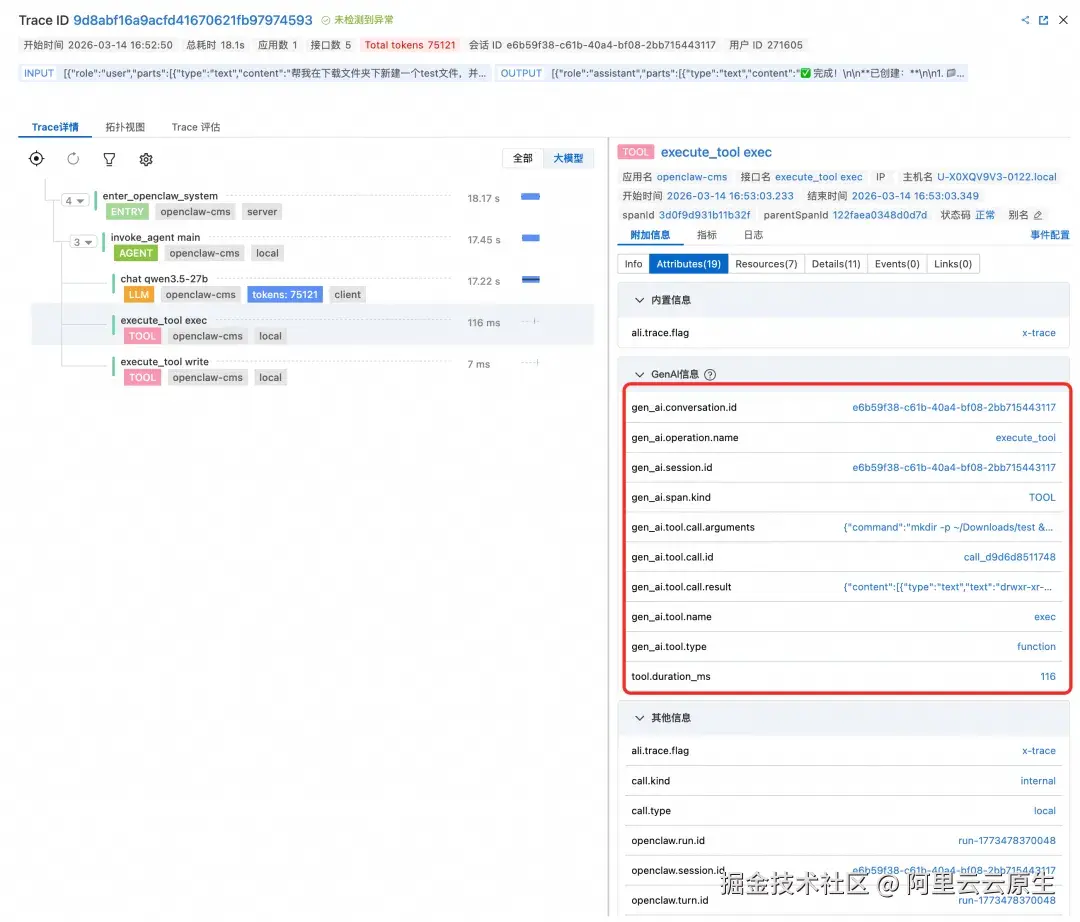
Task: Click the INPUT message preview
Action: pos(255,74)
